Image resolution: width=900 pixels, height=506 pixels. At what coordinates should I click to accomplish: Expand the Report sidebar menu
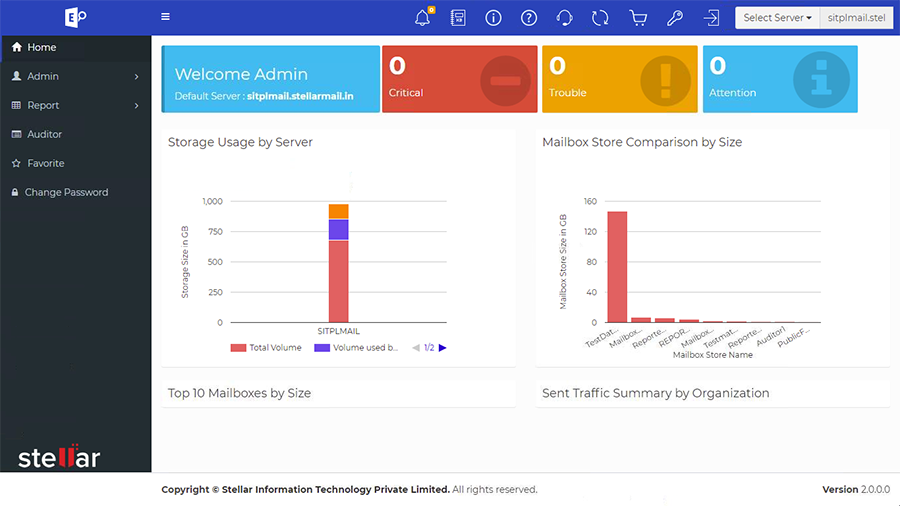(75, 105)
